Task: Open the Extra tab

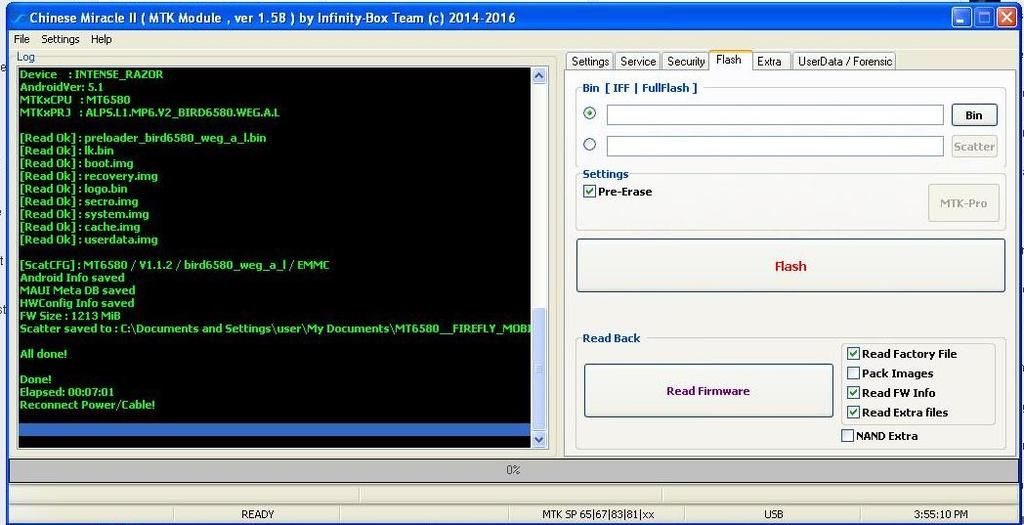Action: (x=769, y=62)
